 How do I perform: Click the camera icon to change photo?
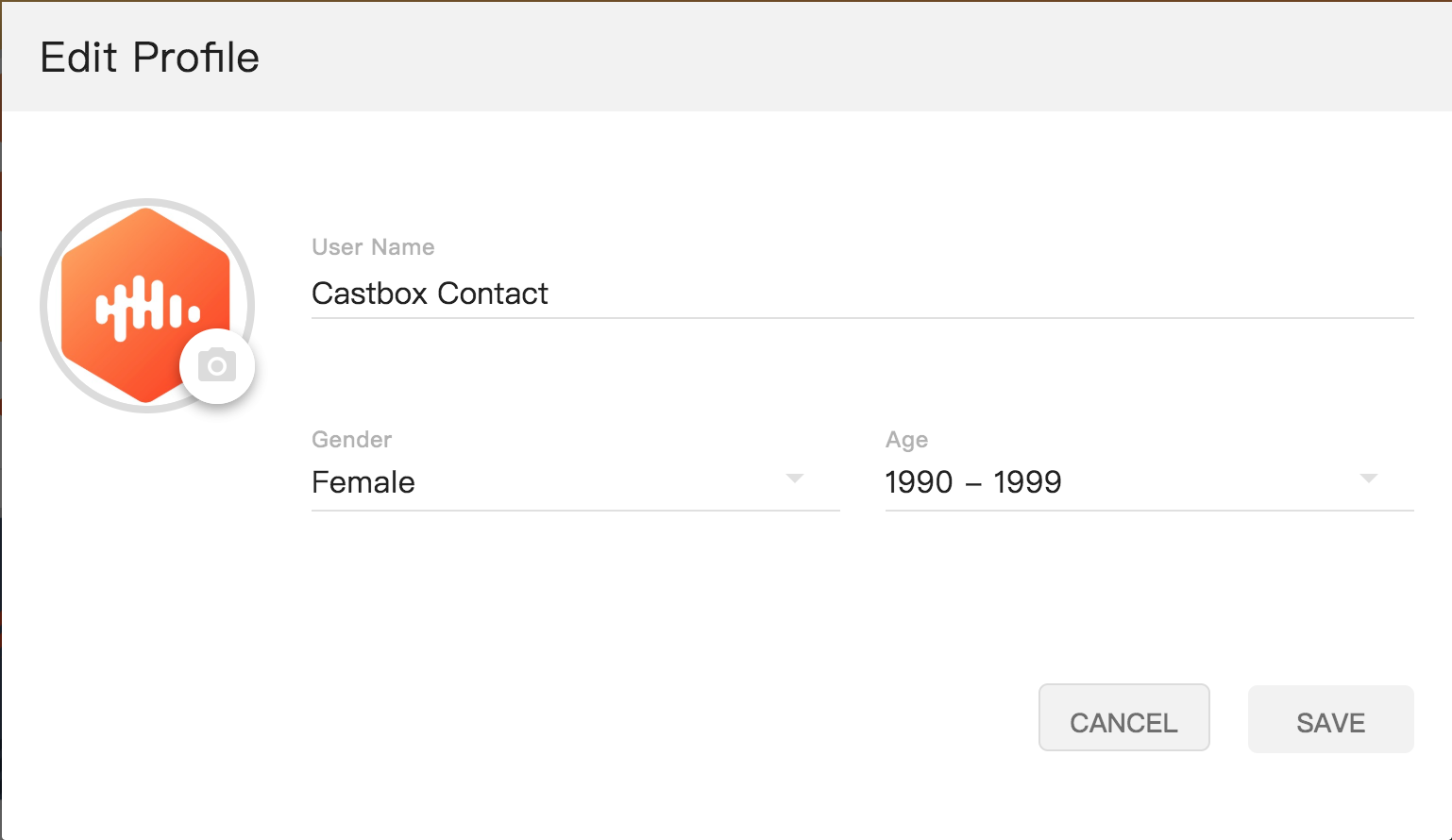point(217,366)
